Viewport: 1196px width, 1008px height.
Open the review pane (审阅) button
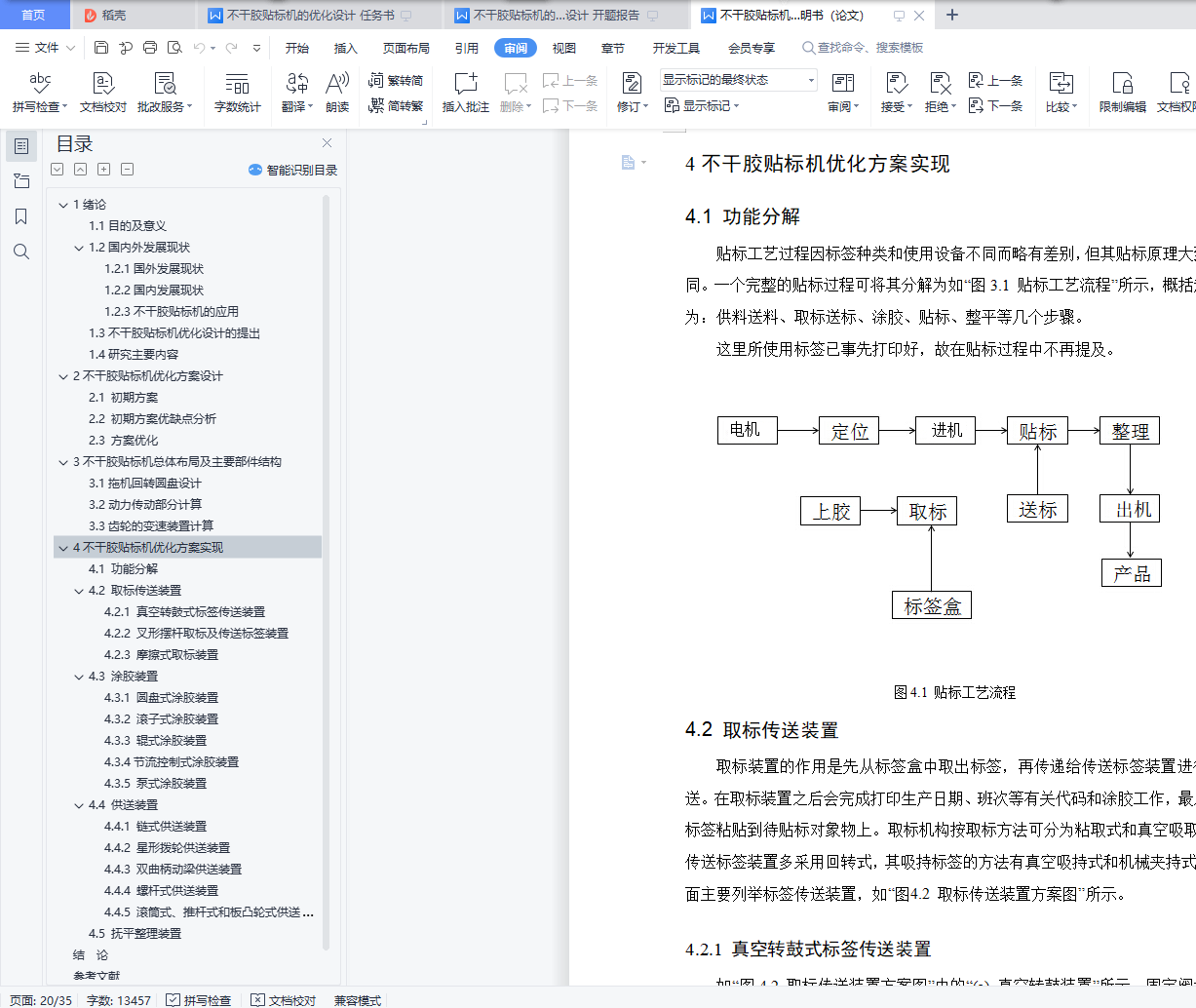click(x=843, y=93)
